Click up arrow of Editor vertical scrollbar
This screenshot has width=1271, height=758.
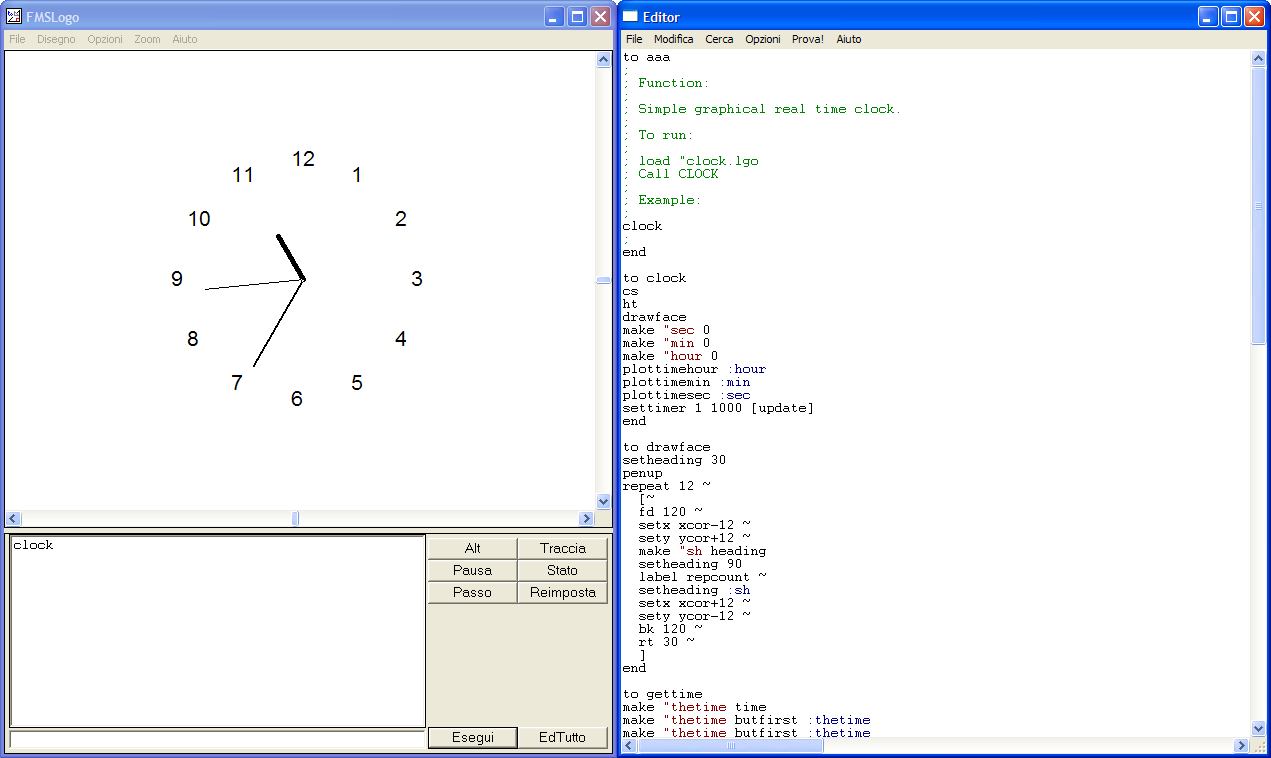point(1259,59)
